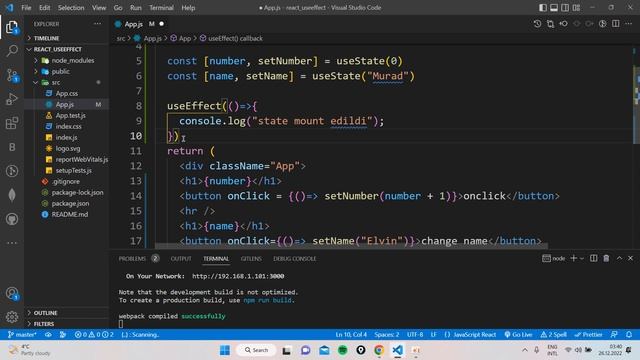Open the Selection menu
This screenshot has width=640, height=360.
coord(71,8)
